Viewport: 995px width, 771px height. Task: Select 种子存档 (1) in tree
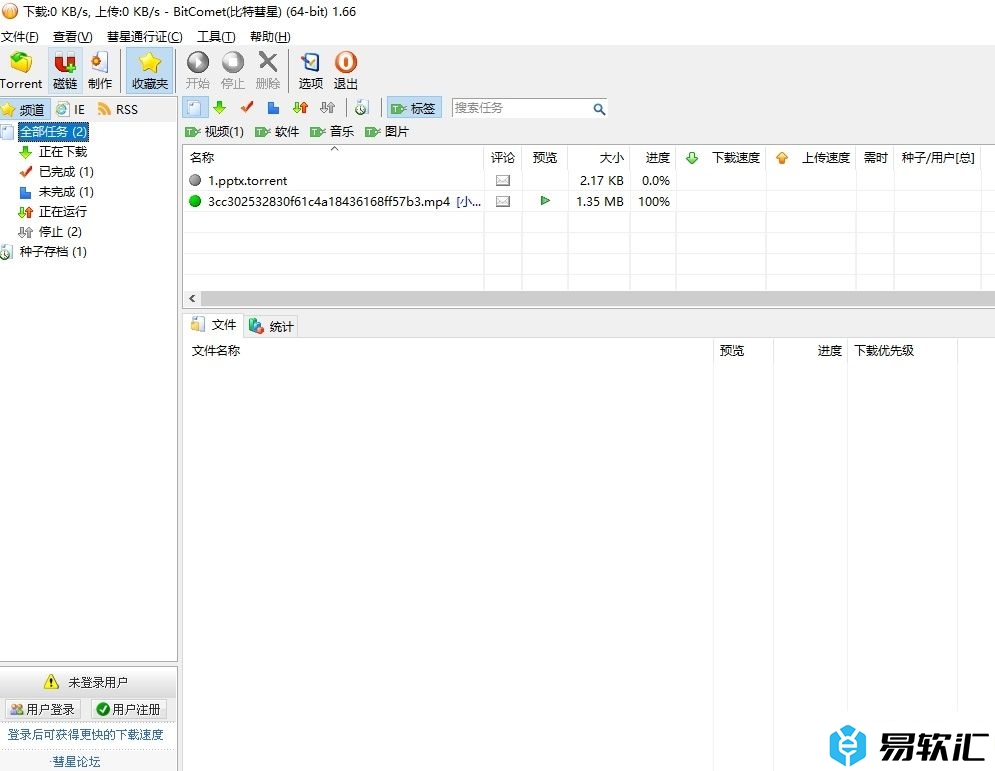tap(53, 251)
